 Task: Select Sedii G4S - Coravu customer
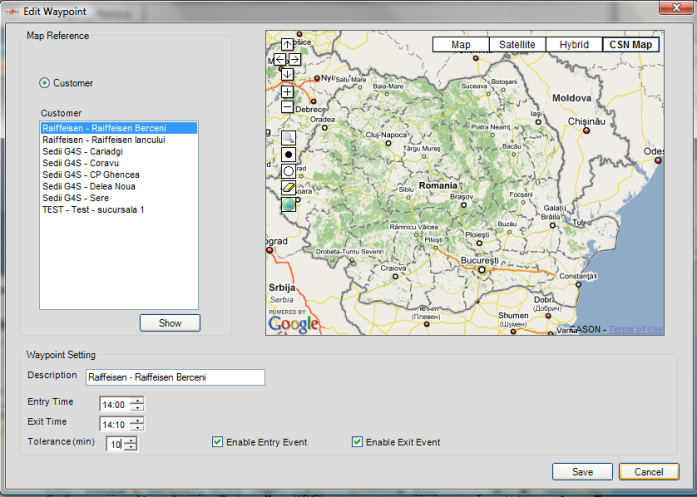[x=119, y=163]
